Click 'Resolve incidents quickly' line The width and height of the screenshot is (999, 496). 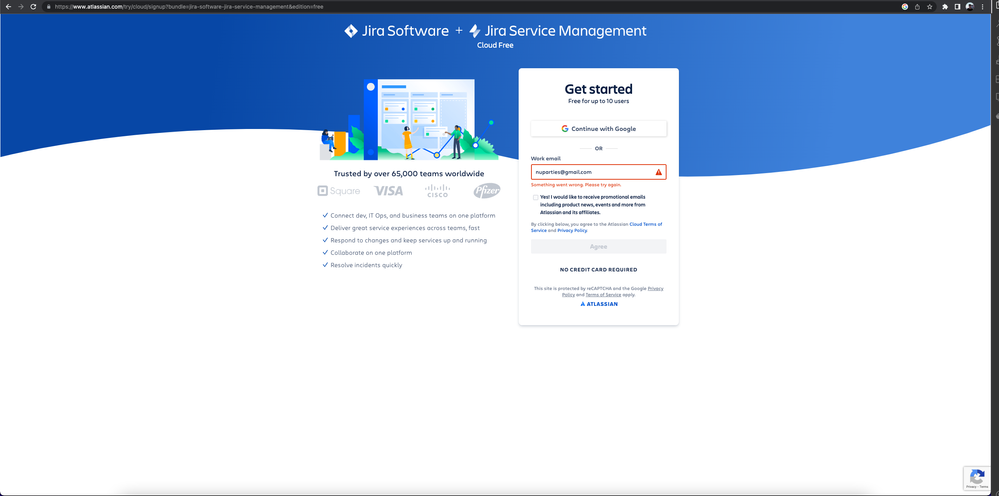tap(366, 265)
